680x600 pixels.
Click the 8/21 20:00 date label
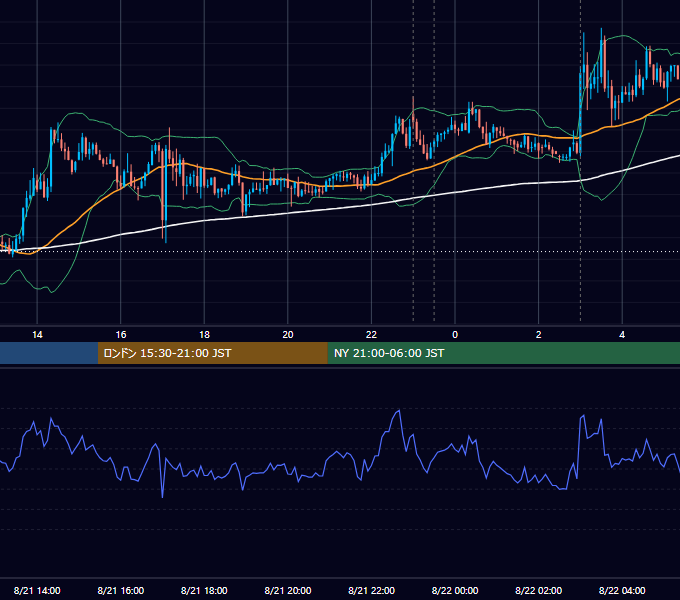tap(288, 590)
